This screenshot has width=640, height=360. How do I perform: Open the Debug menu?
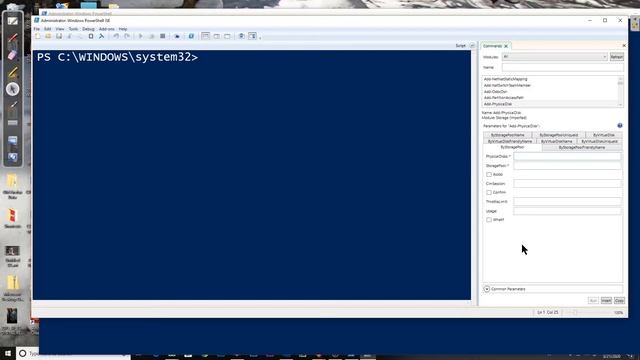(x=88, y=29)
